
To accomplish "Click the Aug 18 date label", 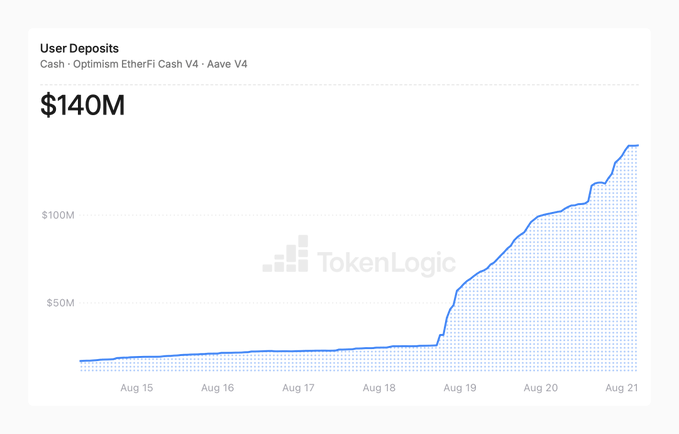I will (x=379, y=388).
